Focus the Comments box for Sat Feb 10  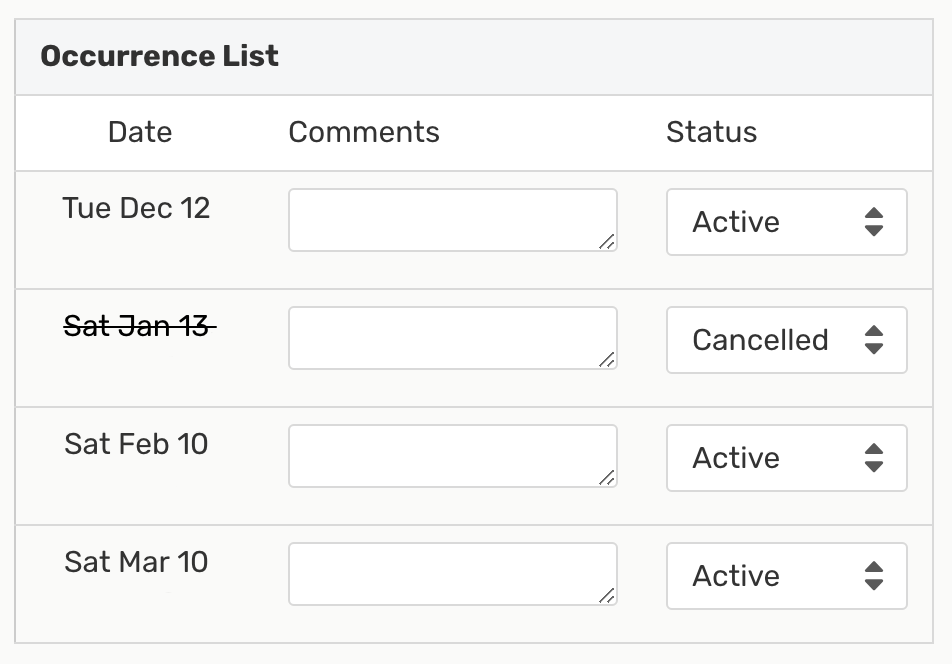[x=452, y=456]
